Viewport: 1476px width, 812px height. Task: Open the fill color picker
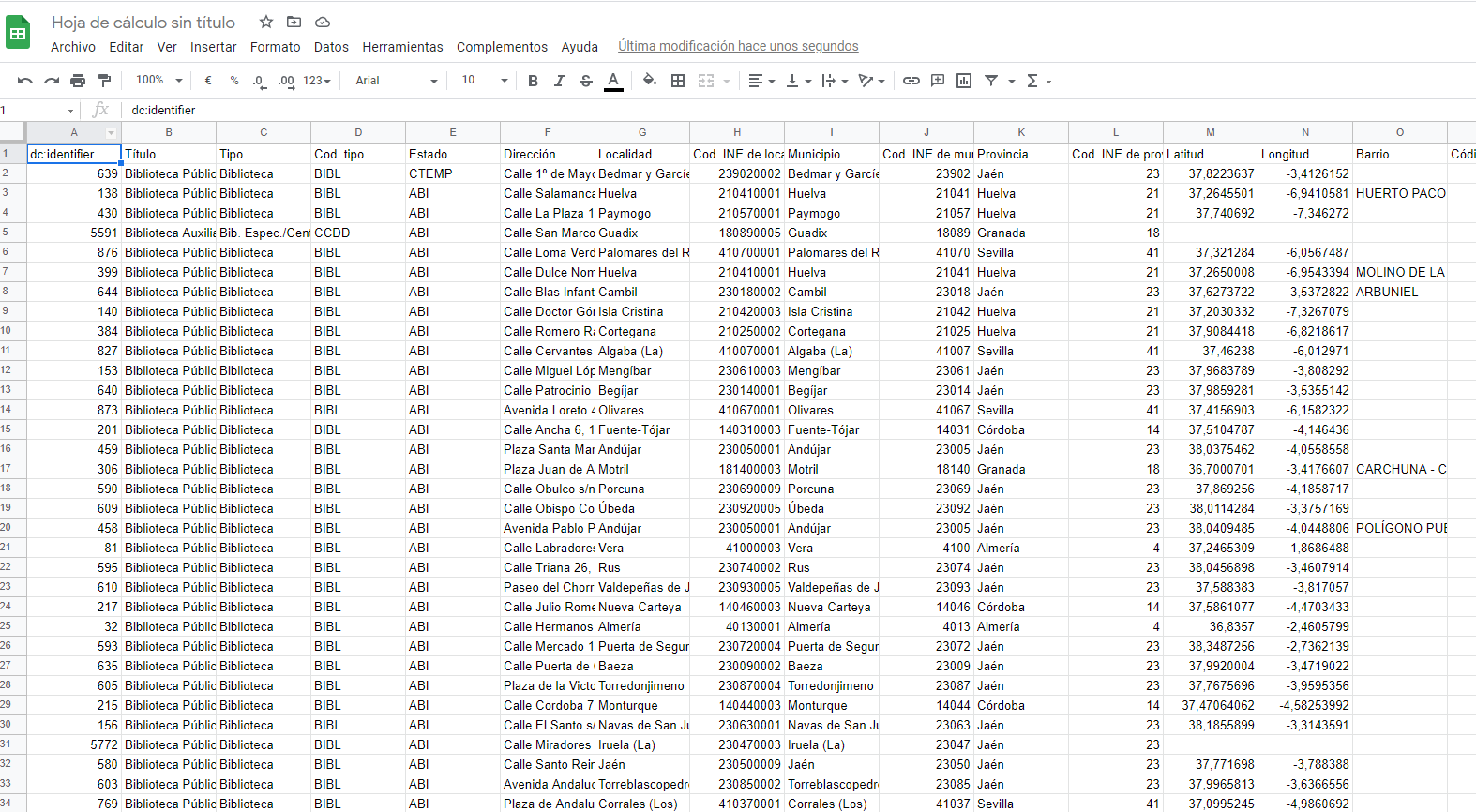coord(649,81)
